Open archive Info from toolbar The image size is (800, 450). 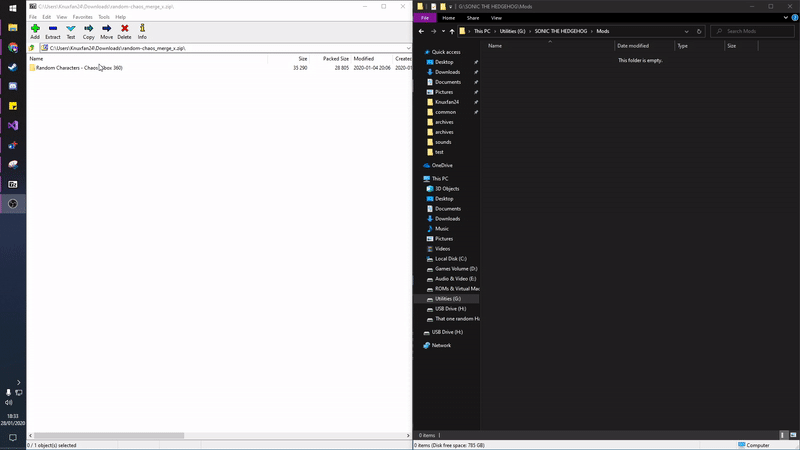point(142,31)
